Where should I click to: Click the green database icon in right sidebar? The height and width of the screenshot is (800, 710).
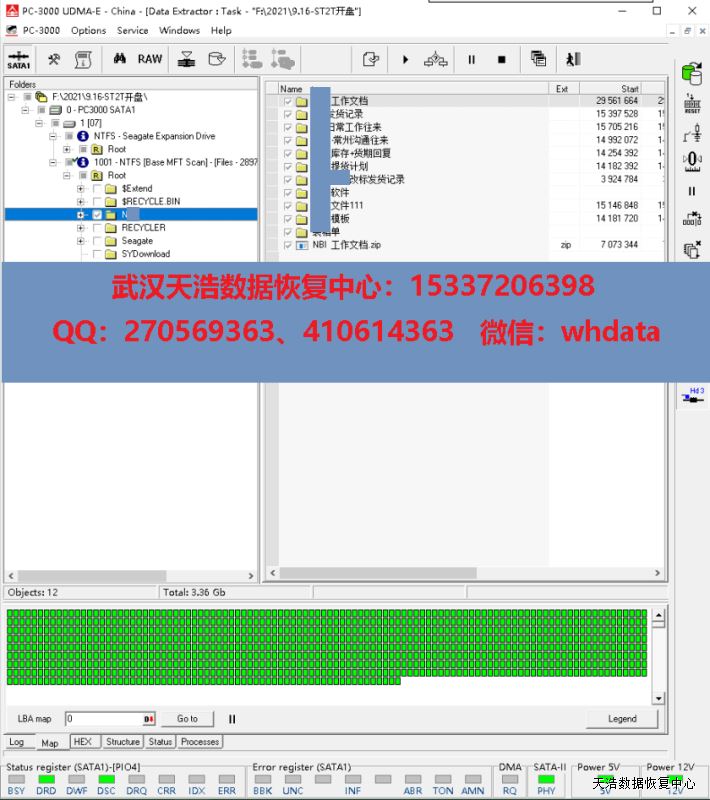click(691, 73)
